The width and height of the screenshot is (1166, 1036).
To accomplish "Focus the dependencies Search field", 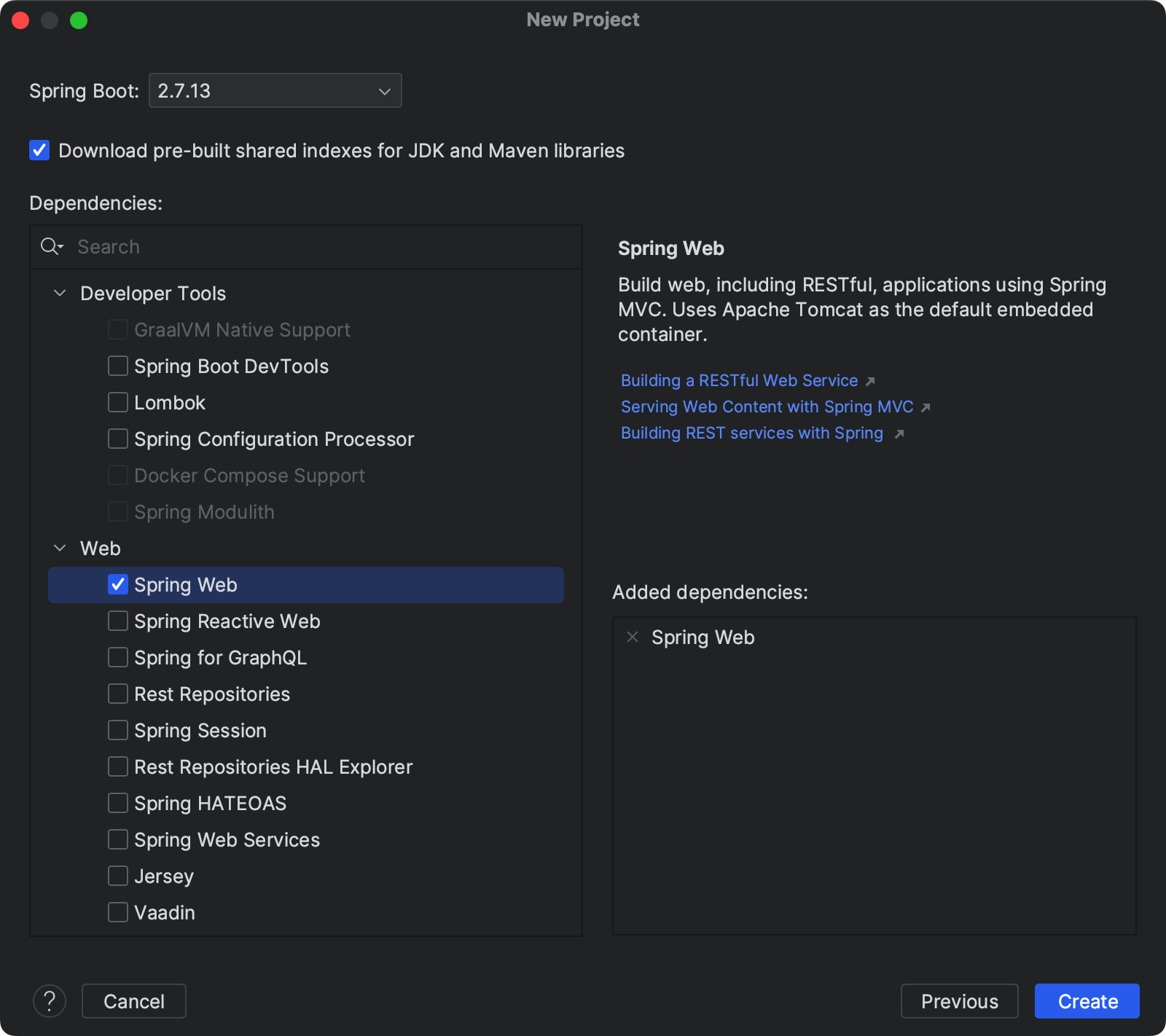I will click(306, 247).
